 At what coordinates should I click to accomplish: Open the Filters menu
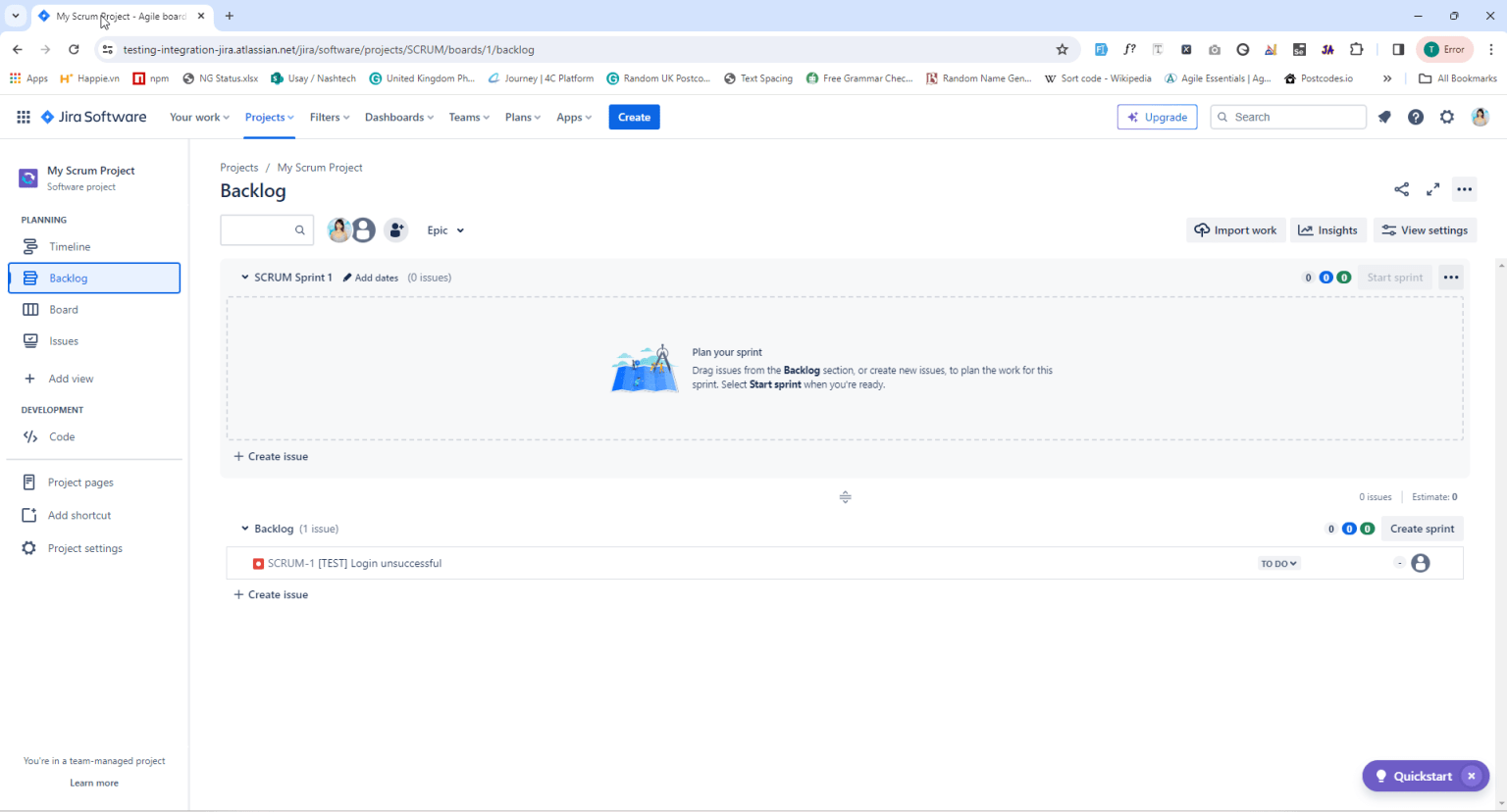click(329, 117)
